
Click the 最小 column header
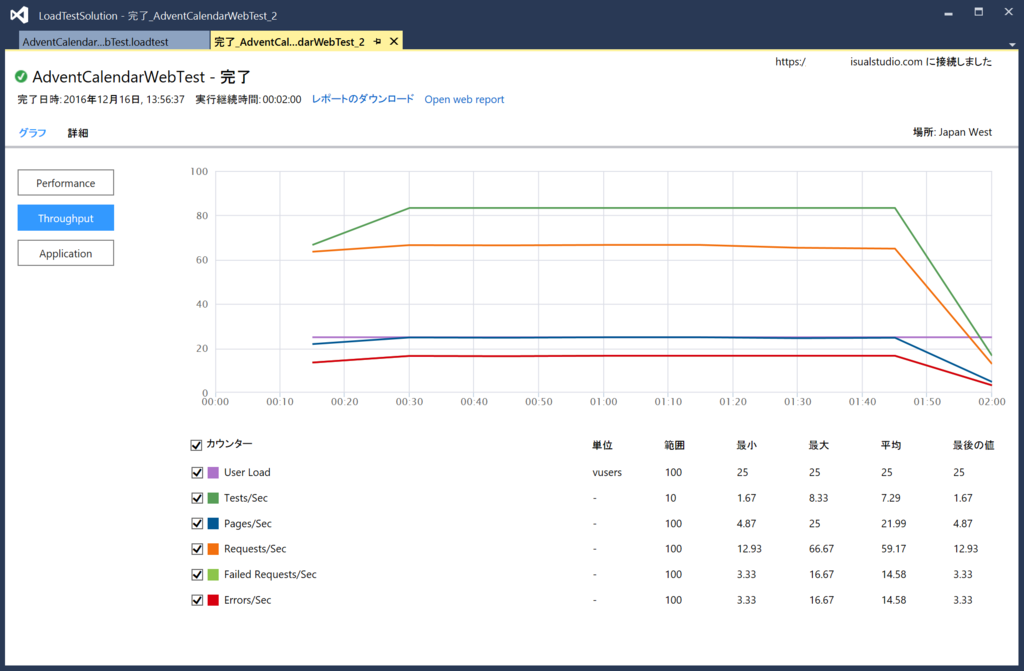click(746, 445)
